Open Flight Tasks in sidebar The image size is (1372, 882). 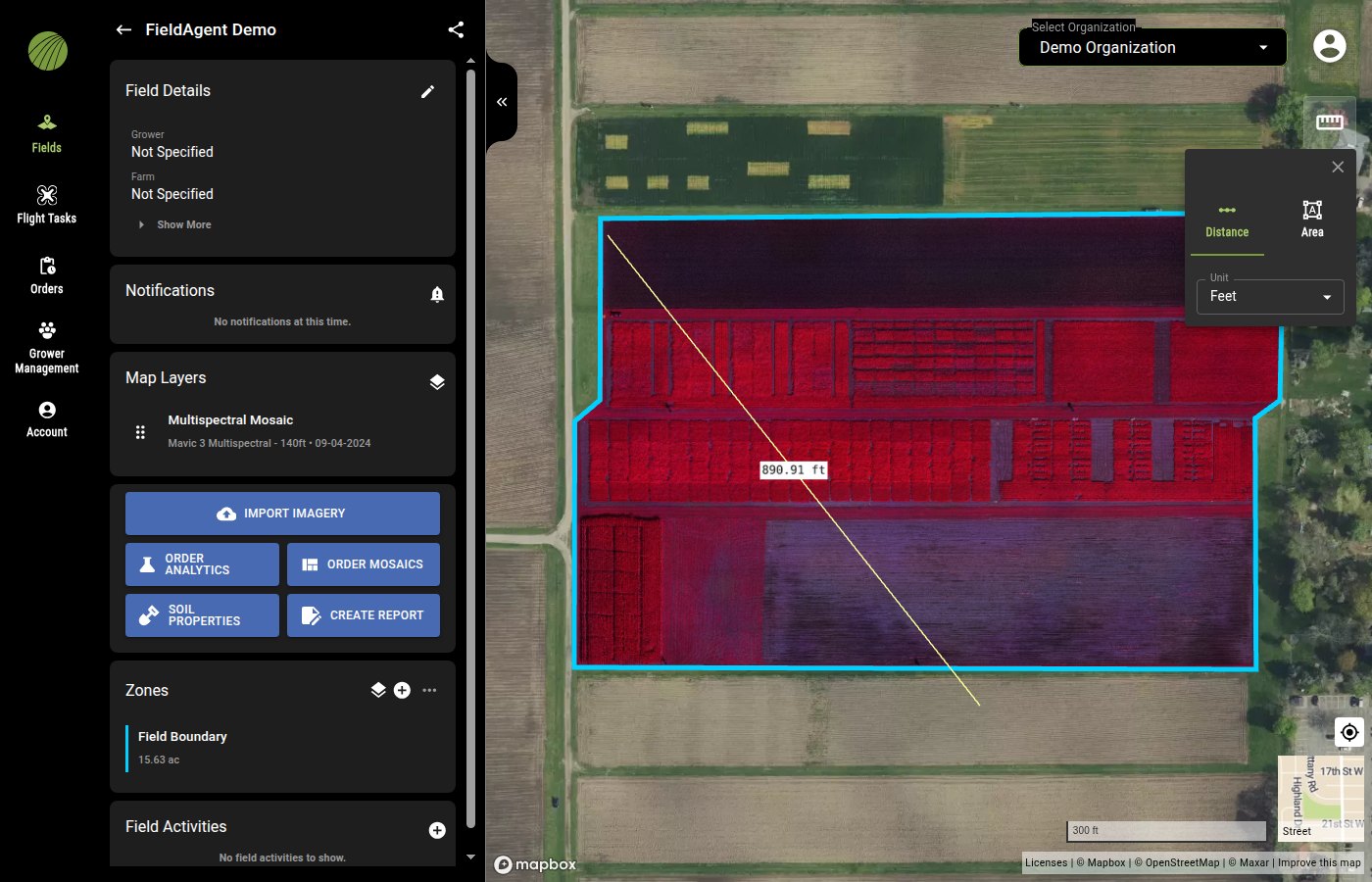point(47,204)
